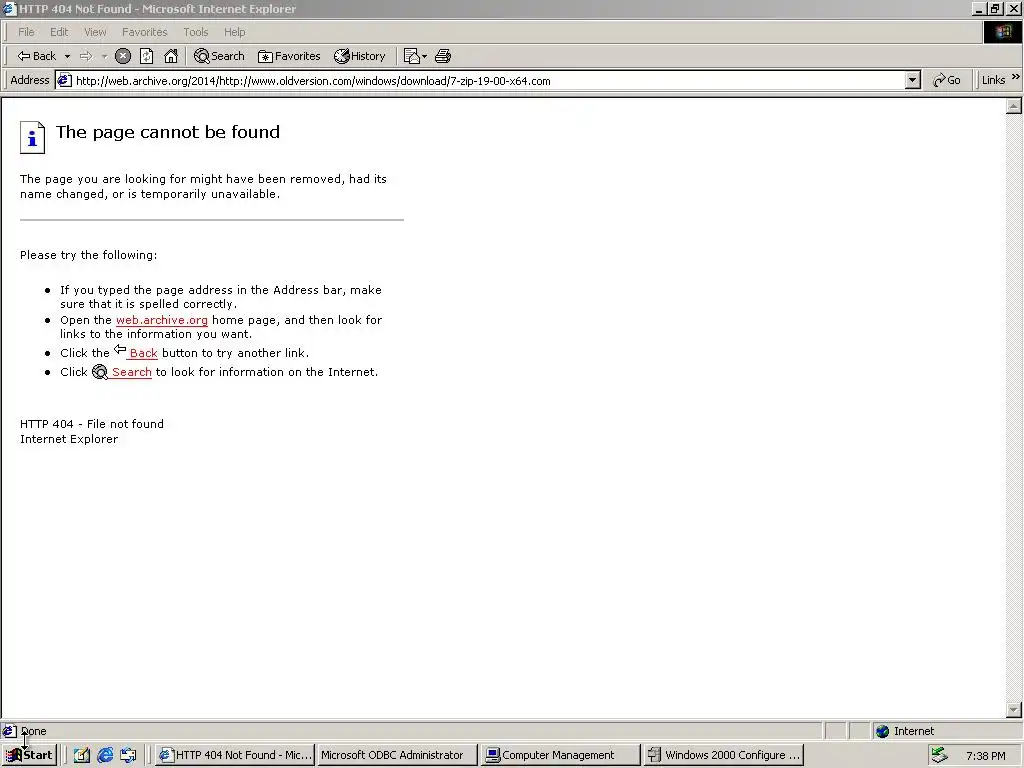Viewport: 1024px width, 768px height.
Task: Click the 'HTTP 404 - File not found' text
Action: point(91,424)
